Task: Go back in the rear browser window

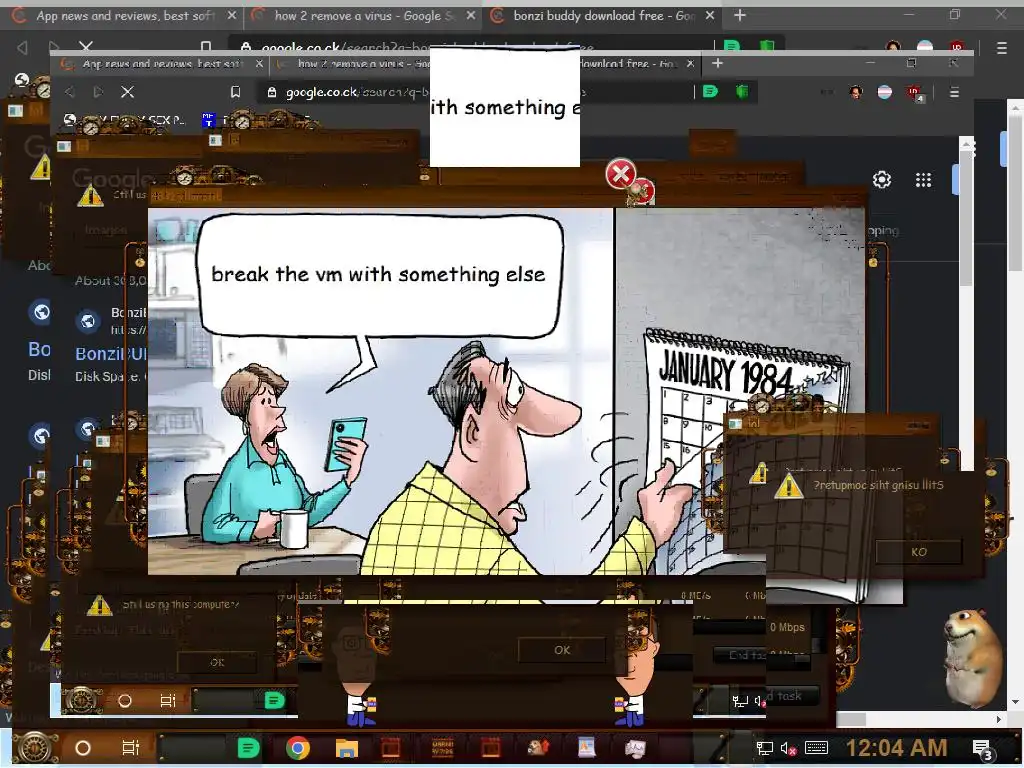Action: (x=22, y=47)
